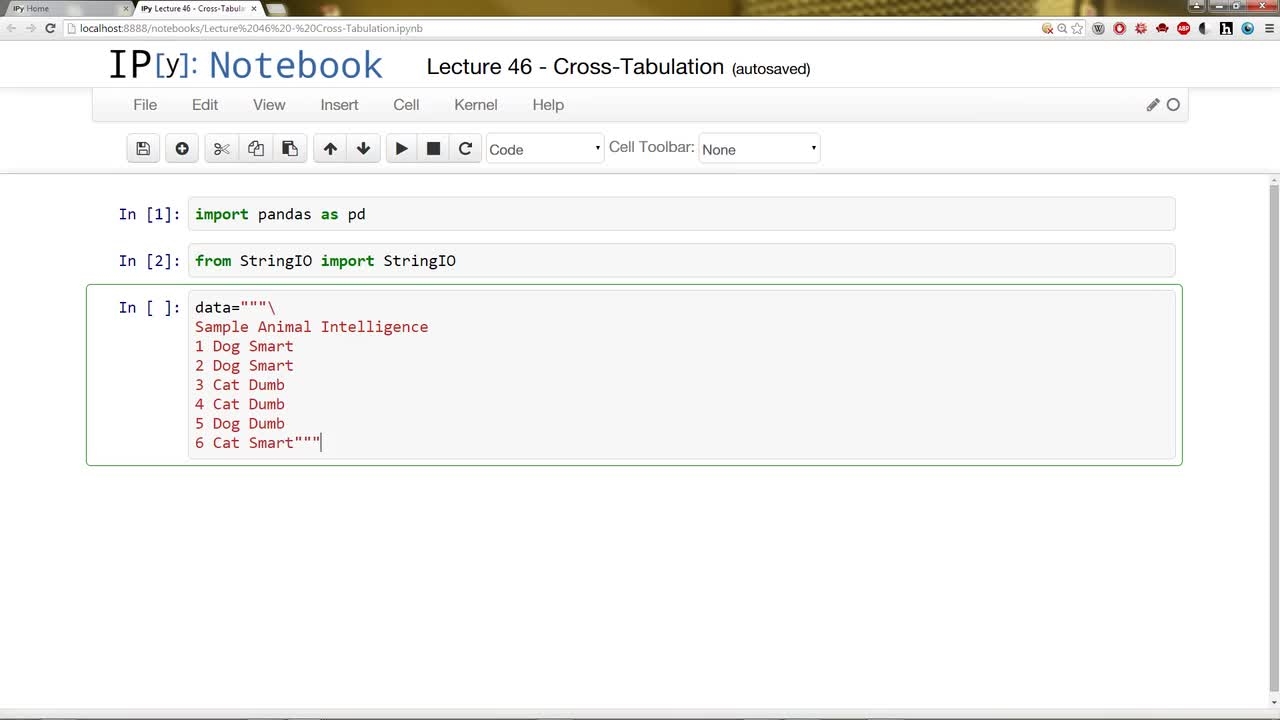Image resolution: width=1280 pixels, height=720 pixels.
Task: Run the current cell with play icon
Action: click(401, 149)
